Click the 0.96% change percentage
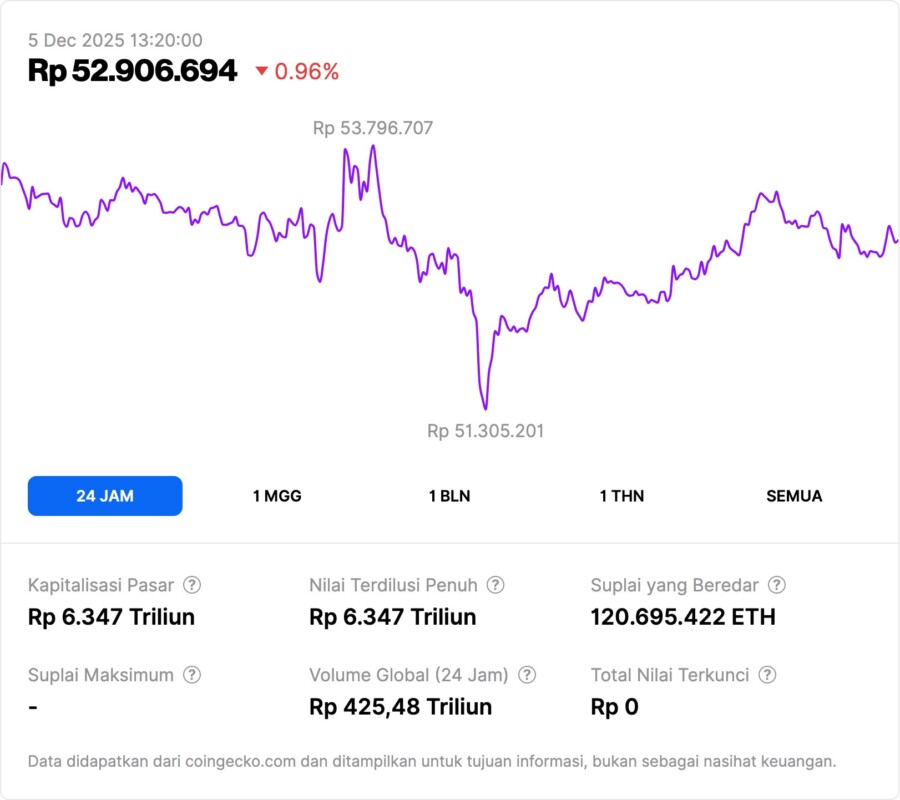Screen dimensions: 900x800 coord(307,72)
